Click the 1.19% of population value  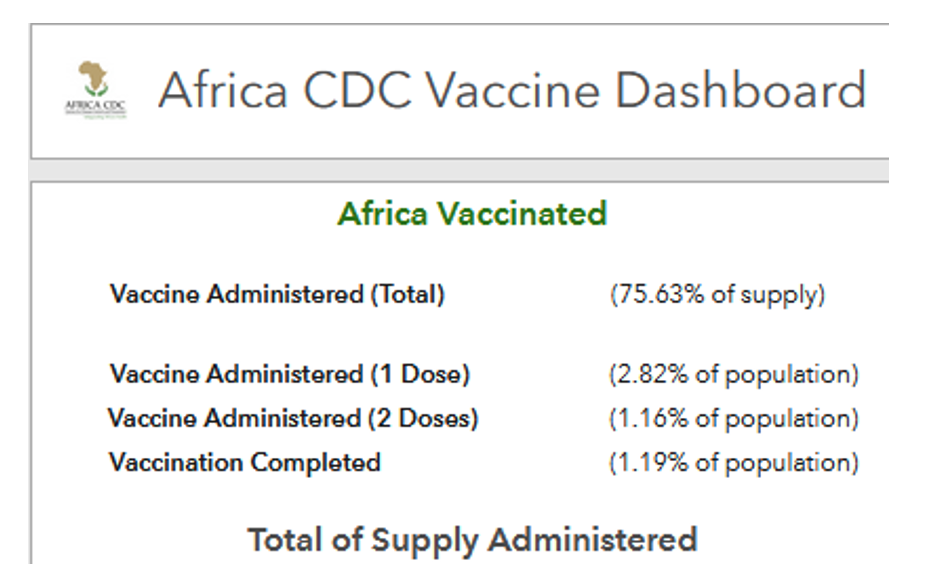734,463
